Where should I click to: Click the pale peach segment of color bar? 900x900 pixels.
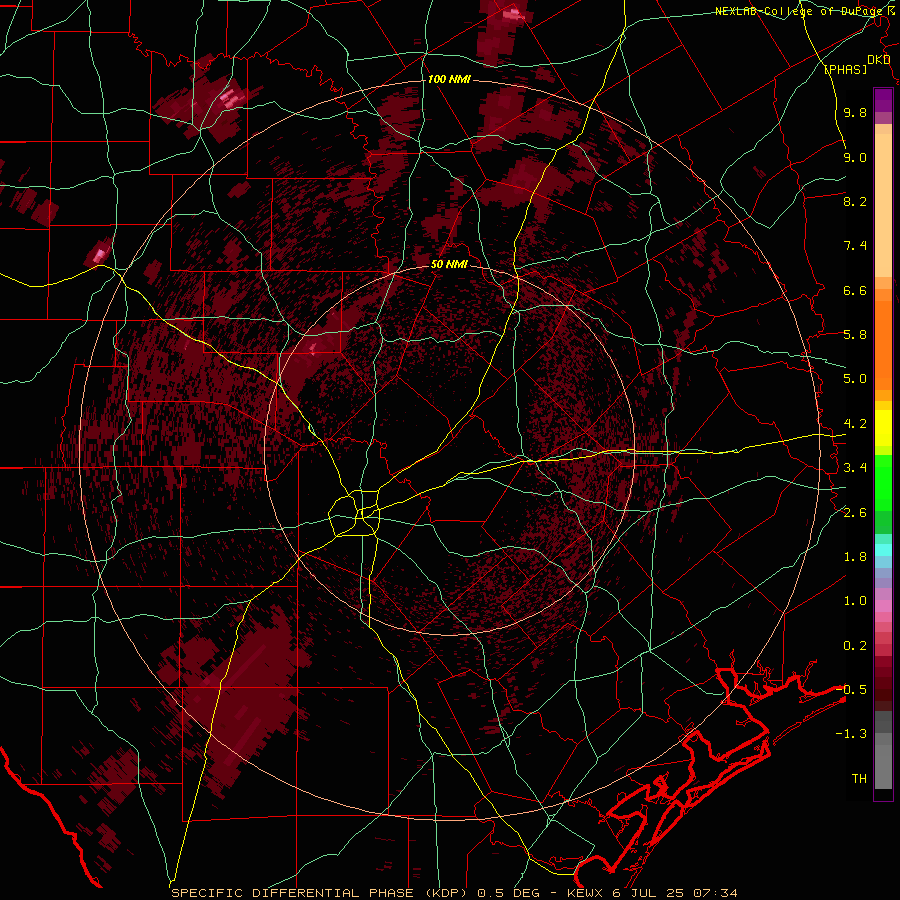[883, 205]
